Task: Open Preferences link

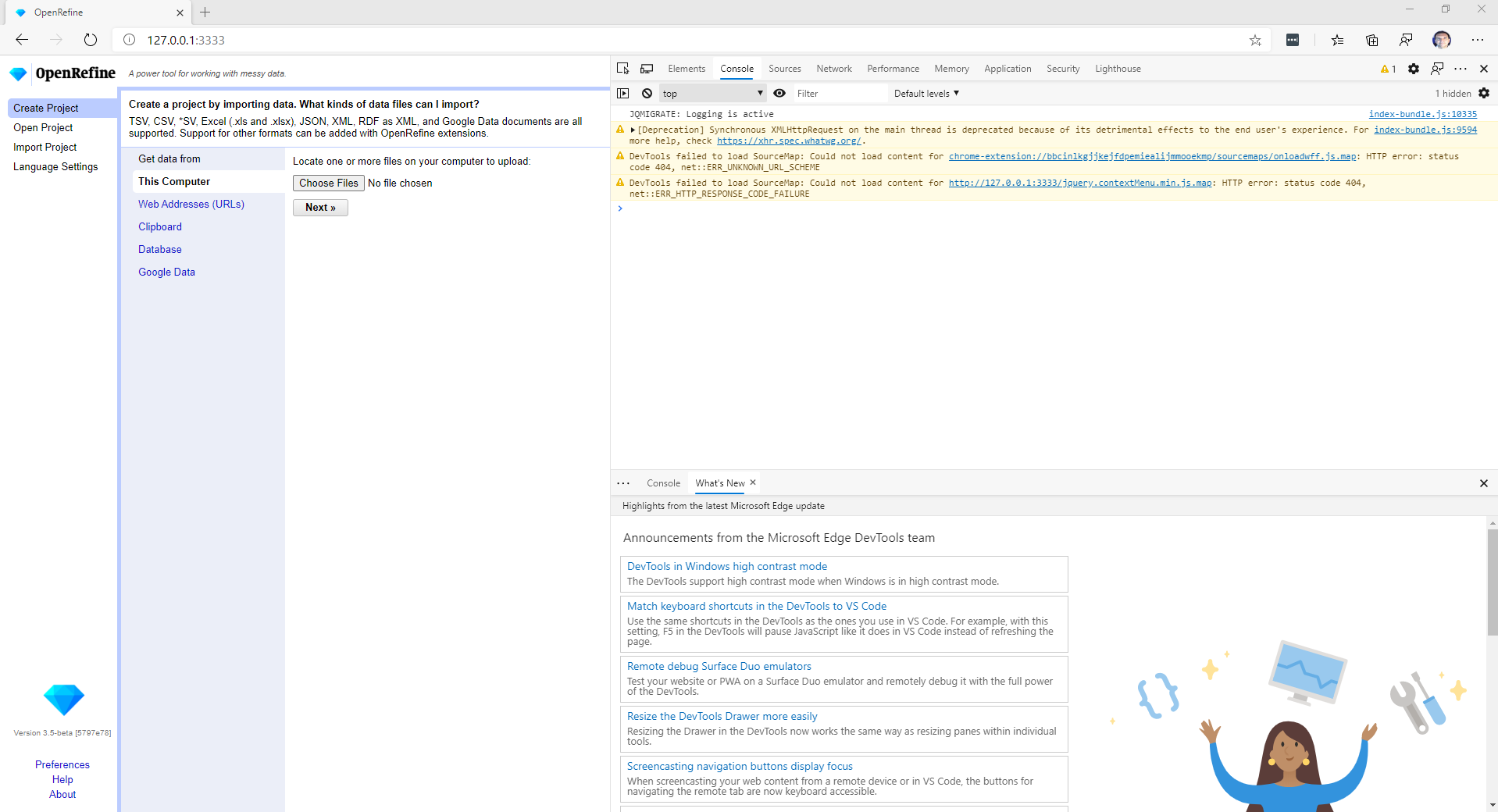Action: pyautogui.click(x=62, y=764)
